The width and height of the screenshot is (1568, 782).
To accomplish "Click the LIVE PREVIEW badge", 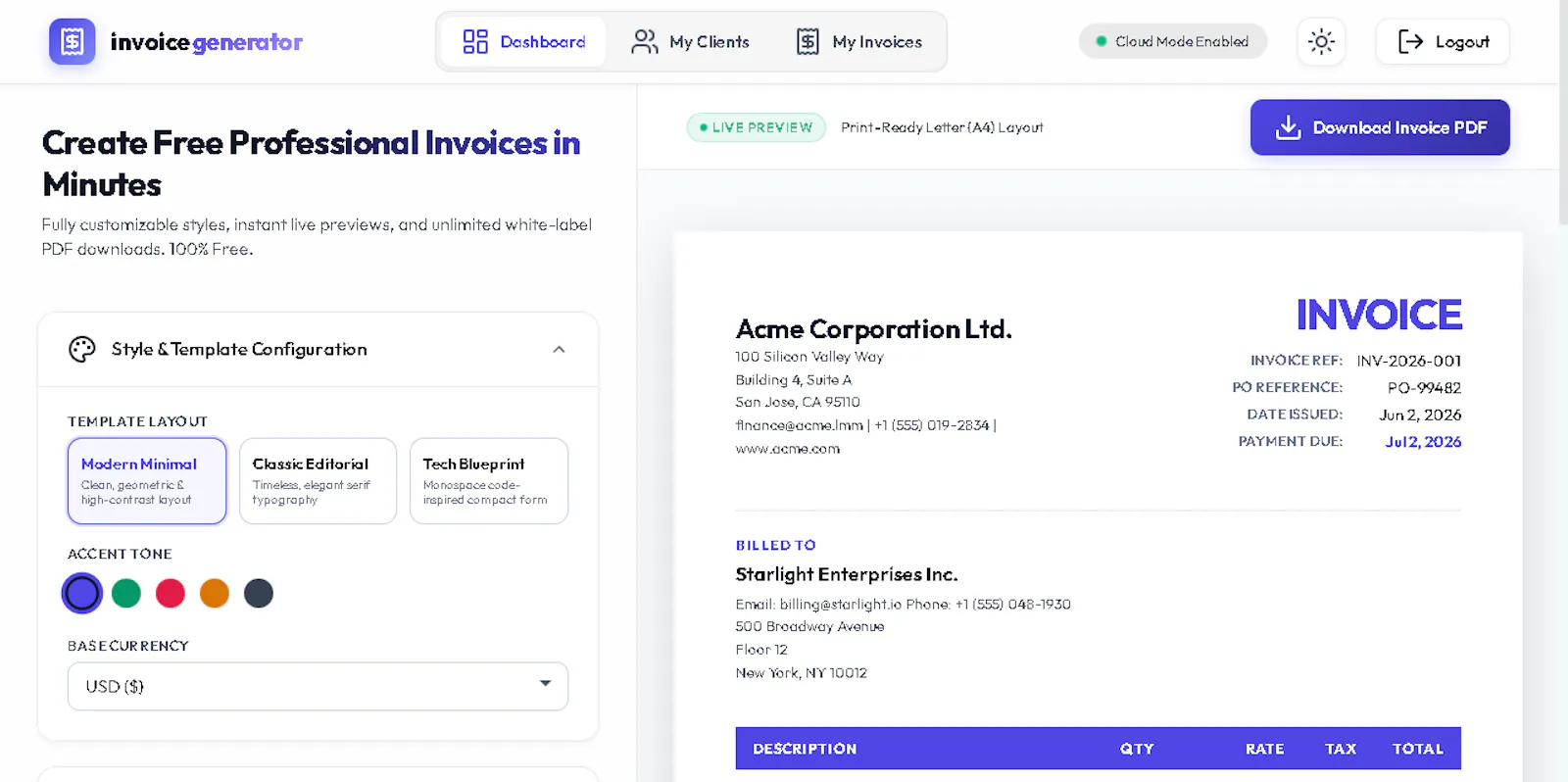I will (756, 127).
